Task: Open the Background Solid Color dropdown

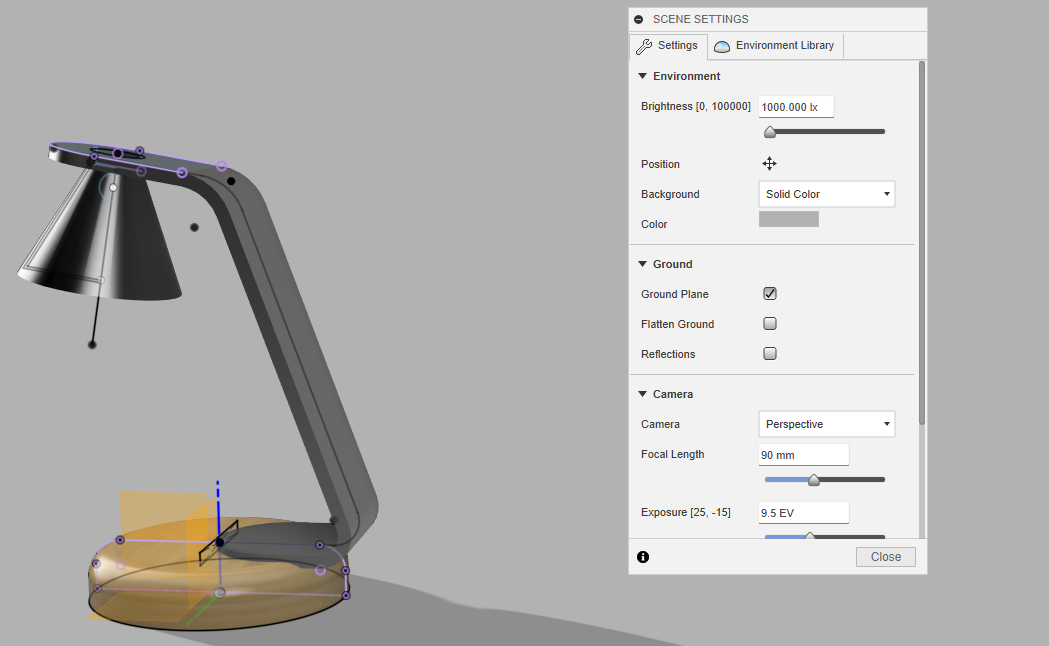Action: tap(826, 194)
